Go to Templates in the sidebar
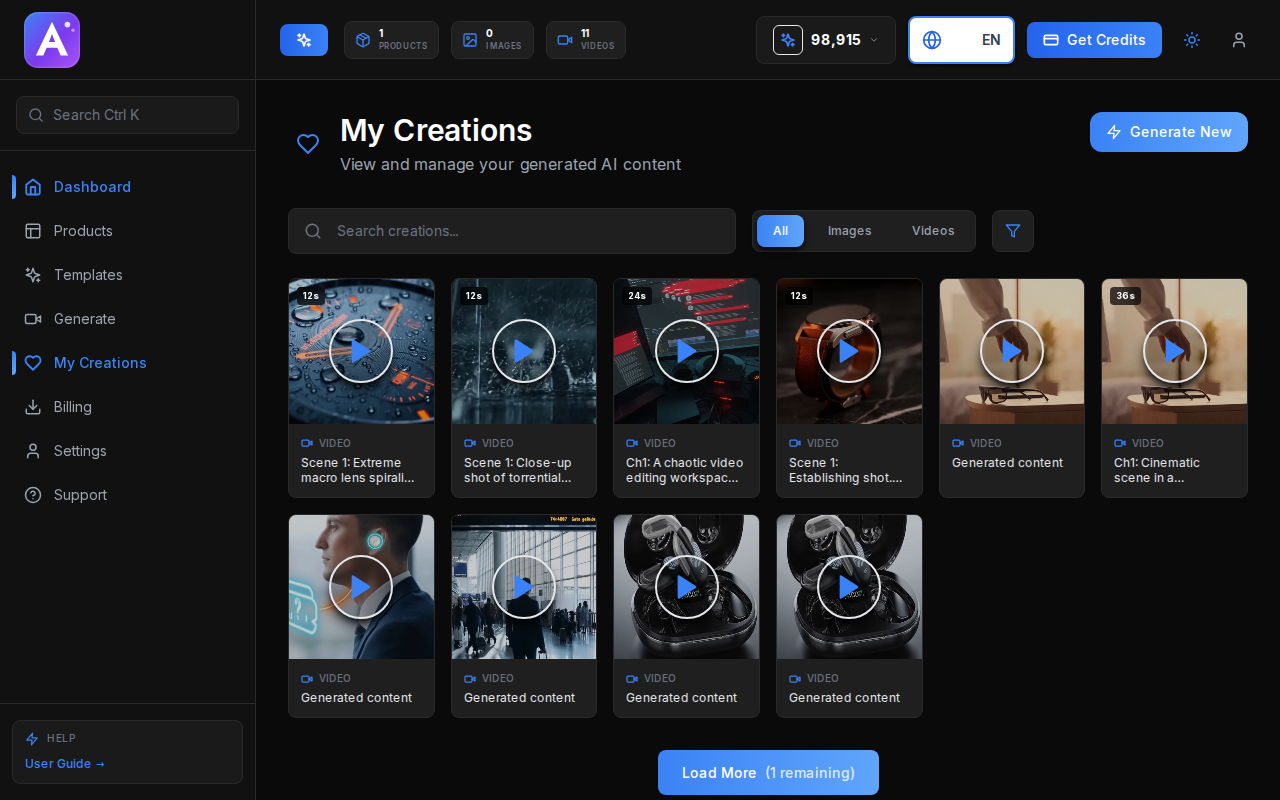The height and width of the screenshot is (800, 1280). (x=88, y=275)
